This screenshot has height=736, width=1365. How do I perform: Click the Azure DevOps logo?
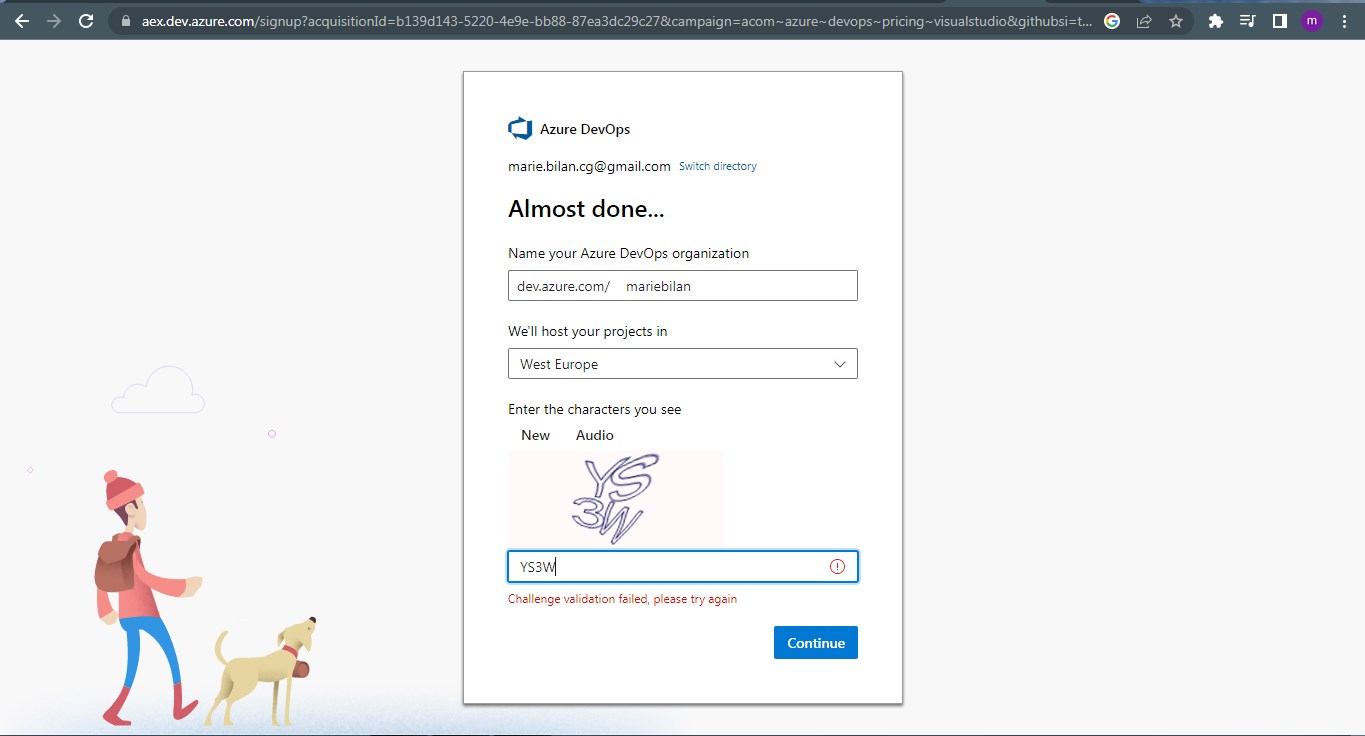pos(519,127)
